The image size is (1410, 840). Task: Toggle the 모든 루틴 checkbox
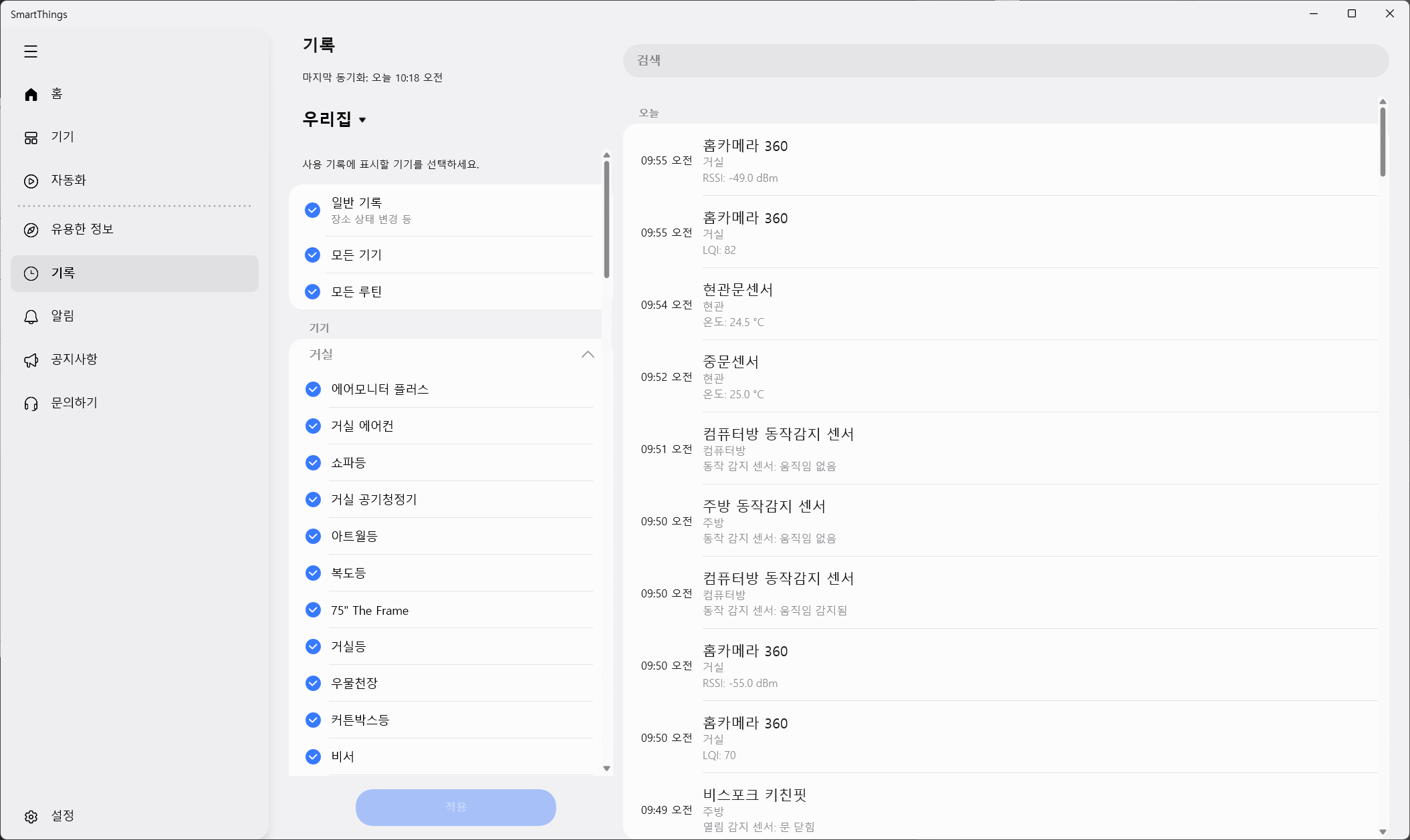(x=312, y=291)
